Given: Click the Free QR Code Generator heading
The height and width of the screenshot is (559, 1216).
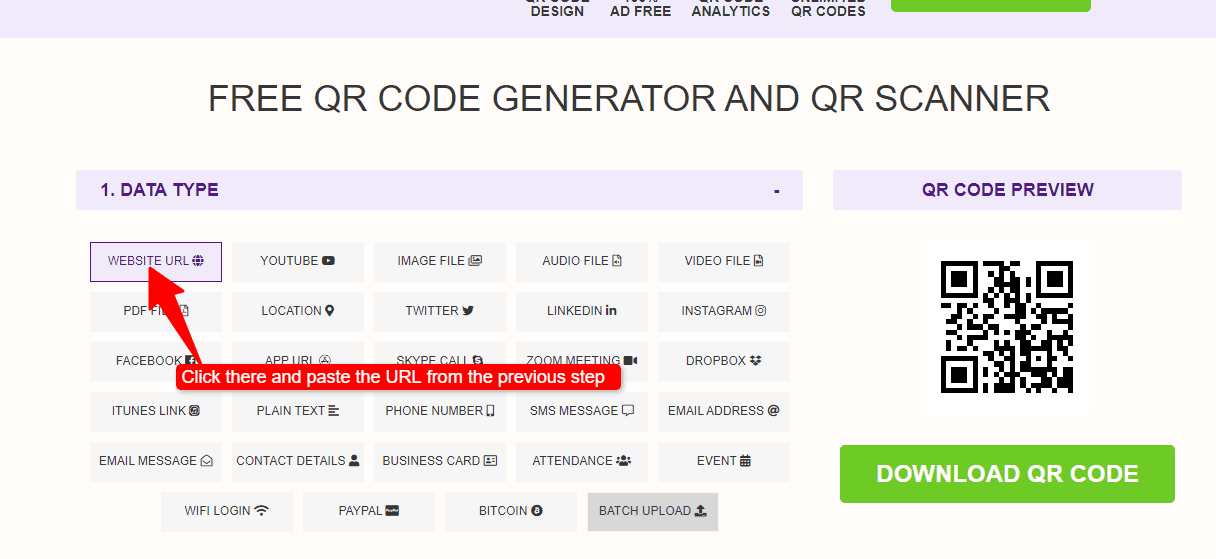Looking at the screenshot, I should [x=629, y=99].
